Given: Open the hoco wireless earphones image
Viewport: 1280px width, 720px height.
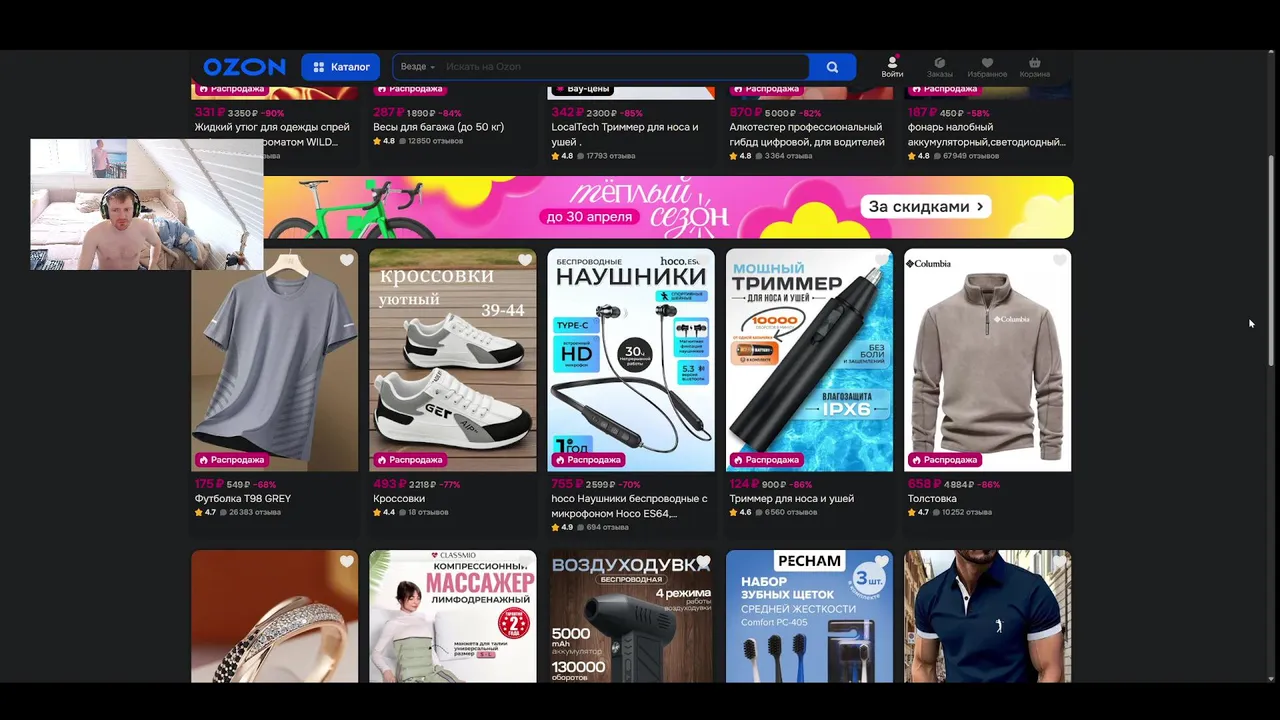Looking at the screenshot, I should pyautogui.click(x=631, y=360).
